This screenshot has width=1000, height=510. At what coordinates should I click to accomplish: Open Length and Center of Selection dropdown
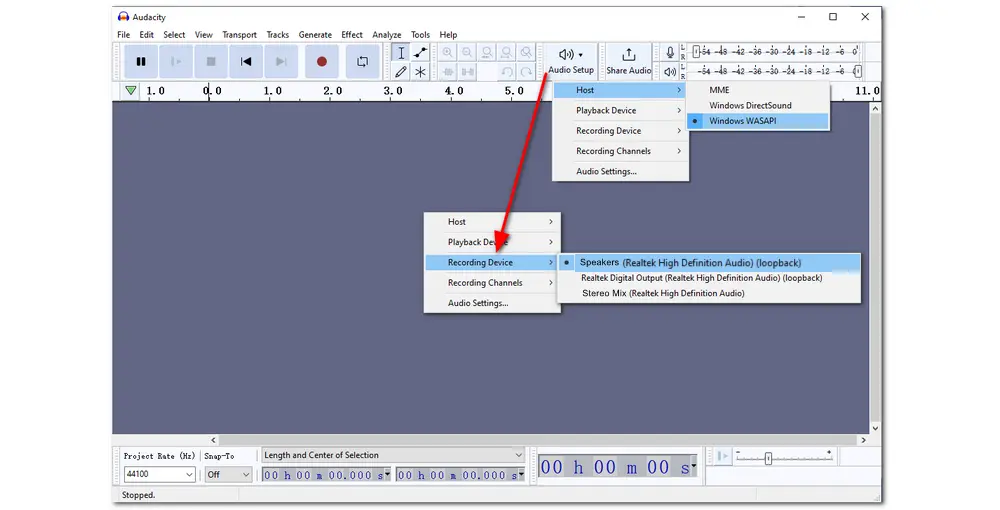[x=393, y=455]
